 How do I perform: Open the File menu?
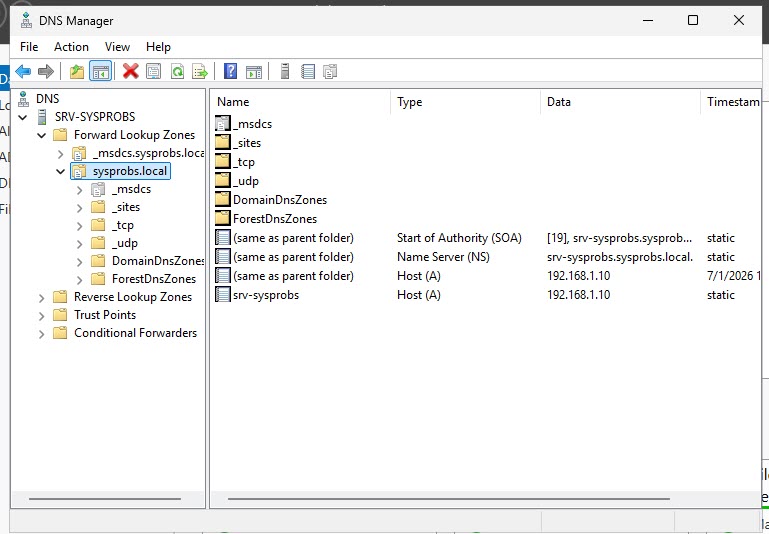pyautogui.click(x=29, y=47)
